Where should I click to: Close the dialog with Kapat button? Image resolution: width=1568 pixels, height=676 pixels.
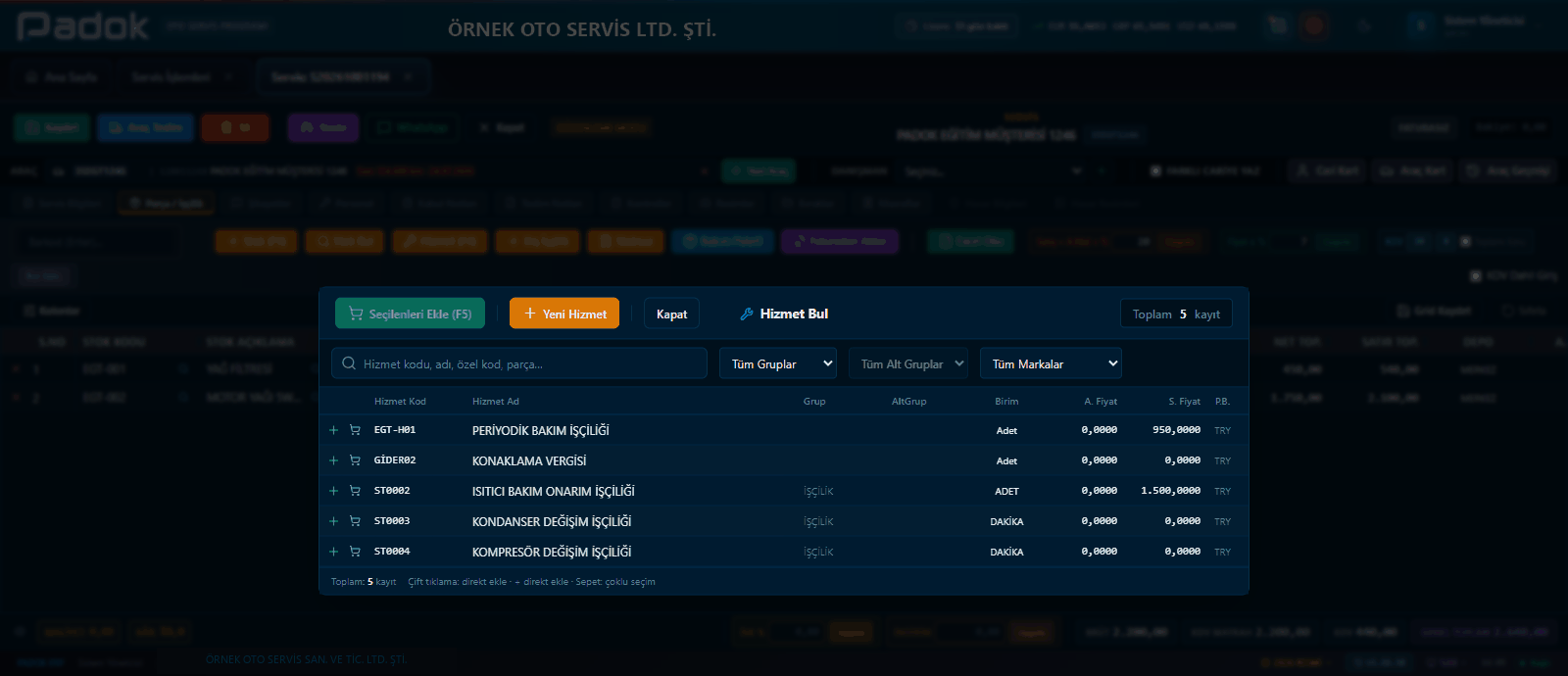671,314
